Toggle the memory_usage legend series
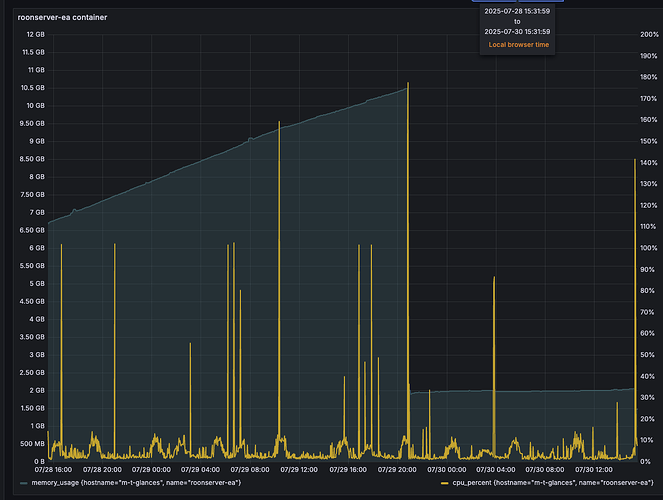This screenshot has height=500, width=663. point(136,483)
